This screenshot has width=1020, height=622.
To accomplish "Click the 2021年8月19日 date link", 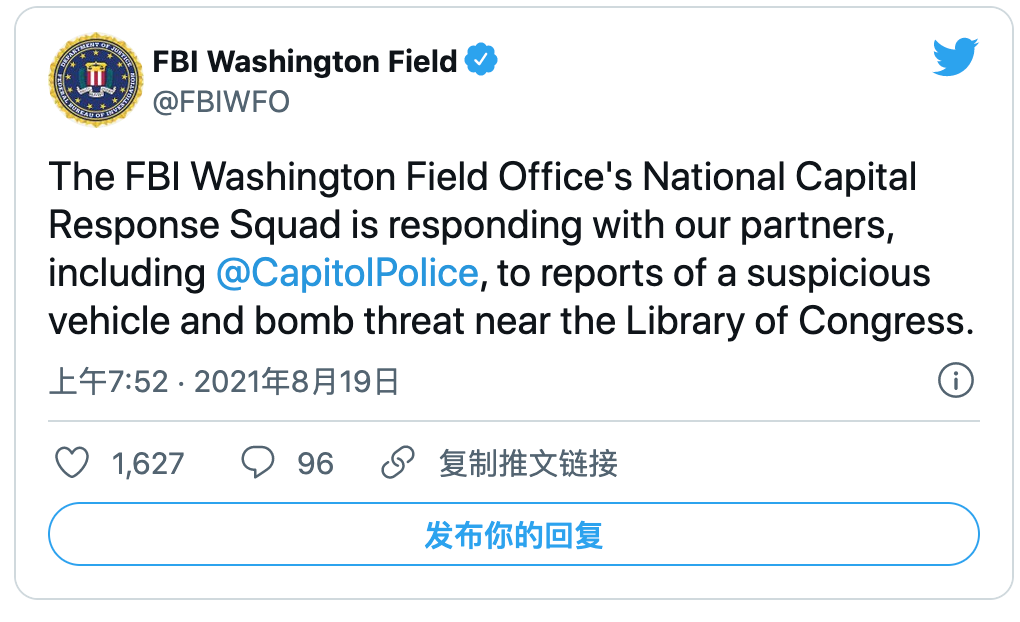I will pyautogui.click(x=297, y=381).
